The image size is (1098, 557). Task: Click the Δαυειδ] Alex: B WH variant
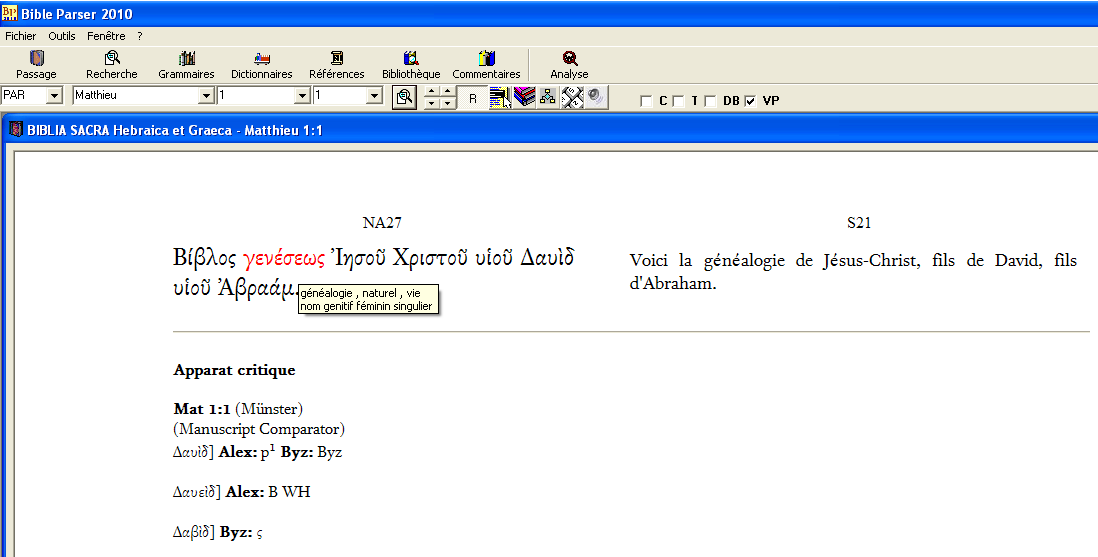pyautogui.click(x=242, y=493)
